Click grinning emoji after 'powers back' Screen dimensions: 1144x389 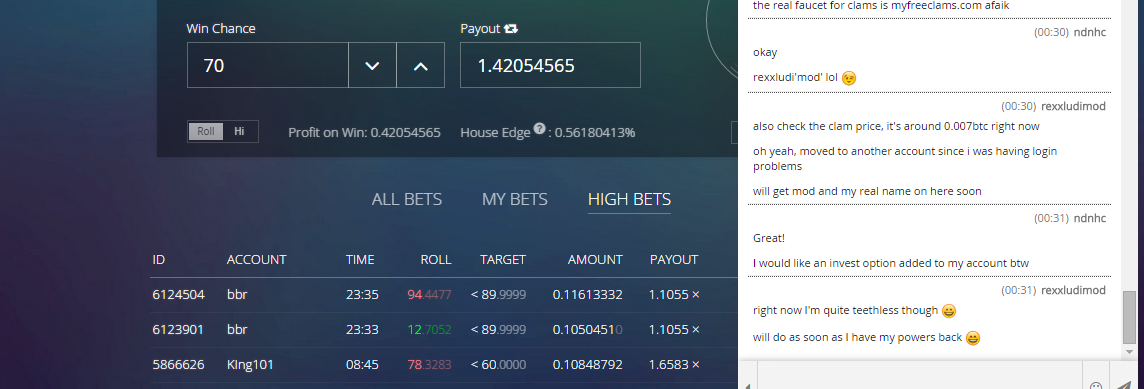pos(973,338)
